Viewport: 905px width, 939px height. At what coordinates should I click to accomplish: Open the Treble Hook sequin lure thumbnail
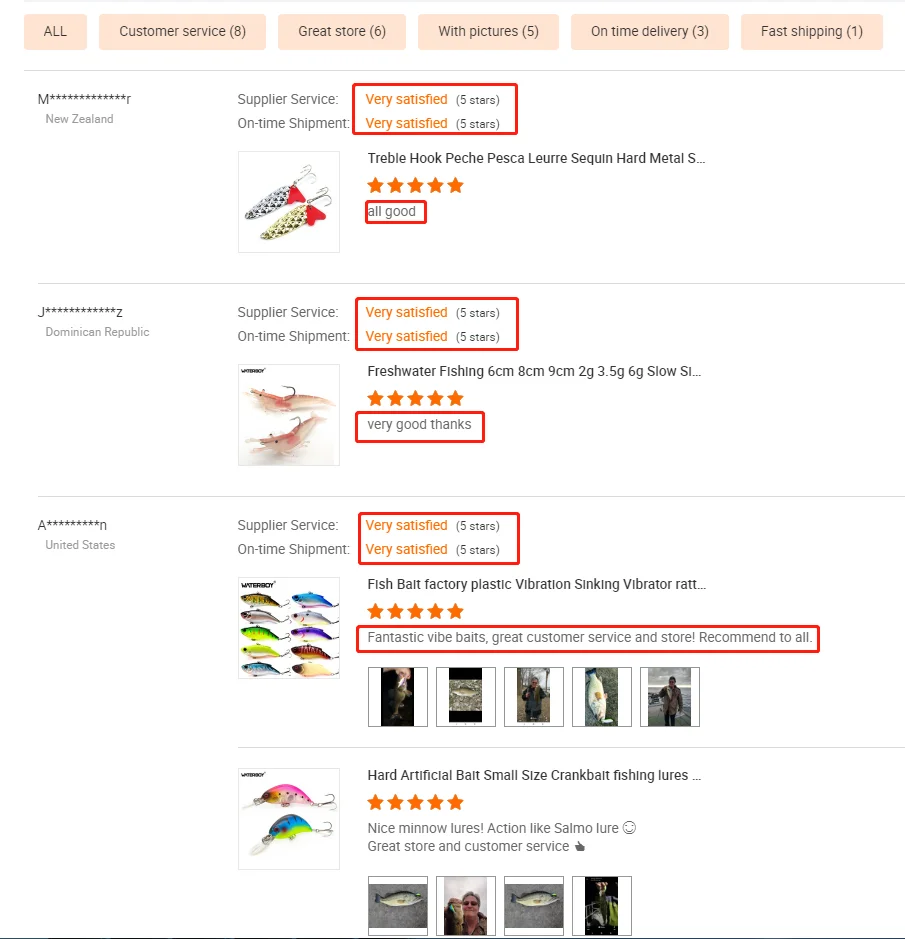click(x=289, y=202)
